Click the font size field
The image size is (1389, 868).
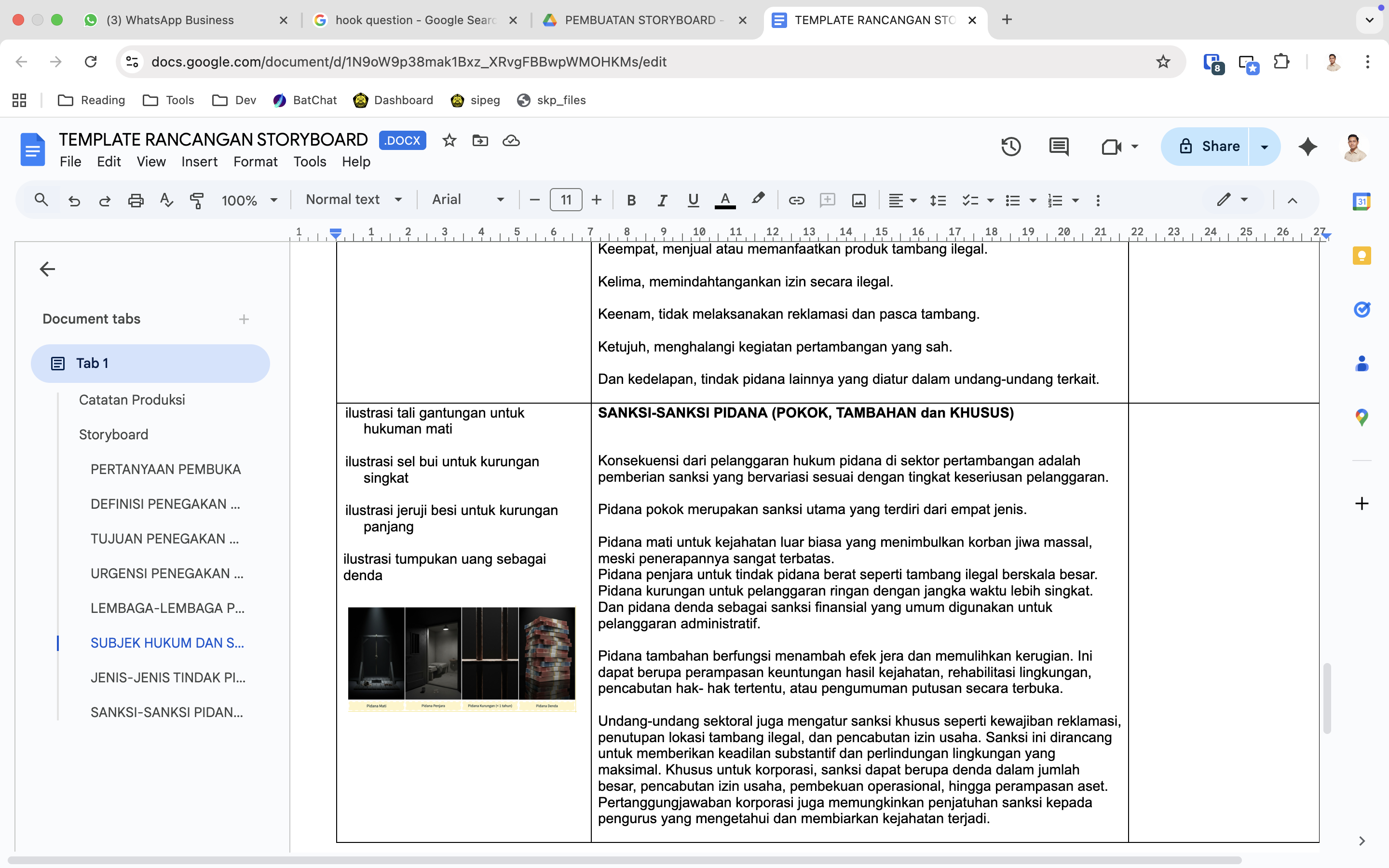(565, 200)
